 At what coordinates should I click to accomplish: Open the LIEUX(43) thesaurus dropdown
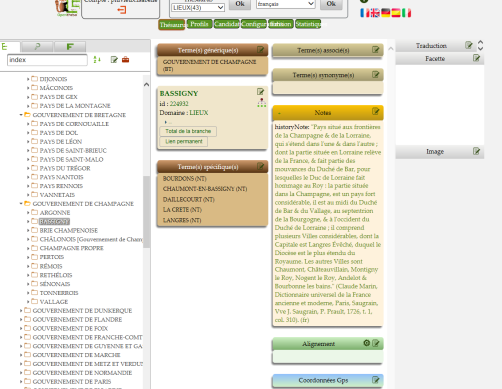coord(198,7)
